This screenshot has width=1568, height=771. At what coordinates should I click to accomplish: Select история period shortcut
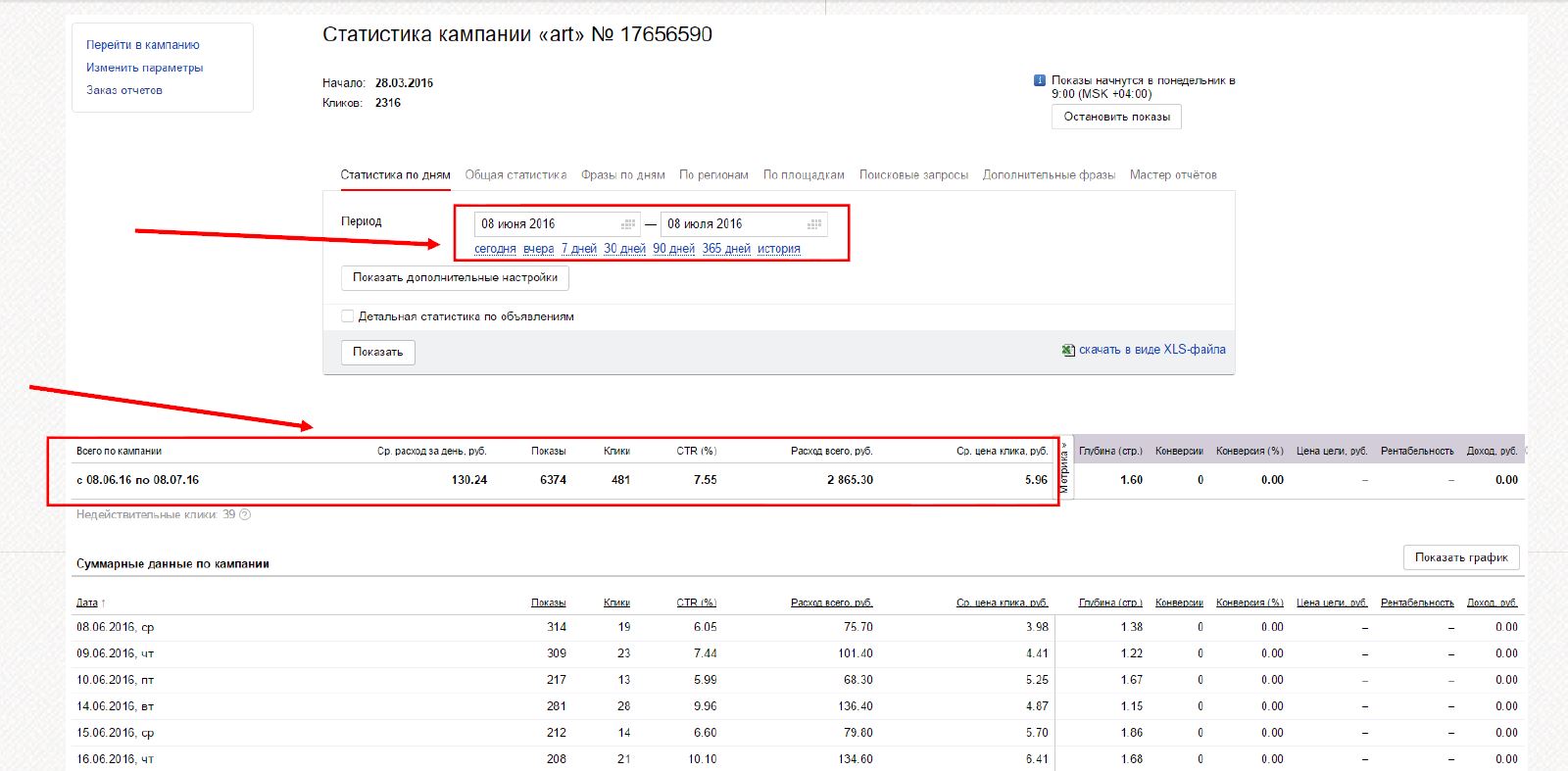click(779, 249)
